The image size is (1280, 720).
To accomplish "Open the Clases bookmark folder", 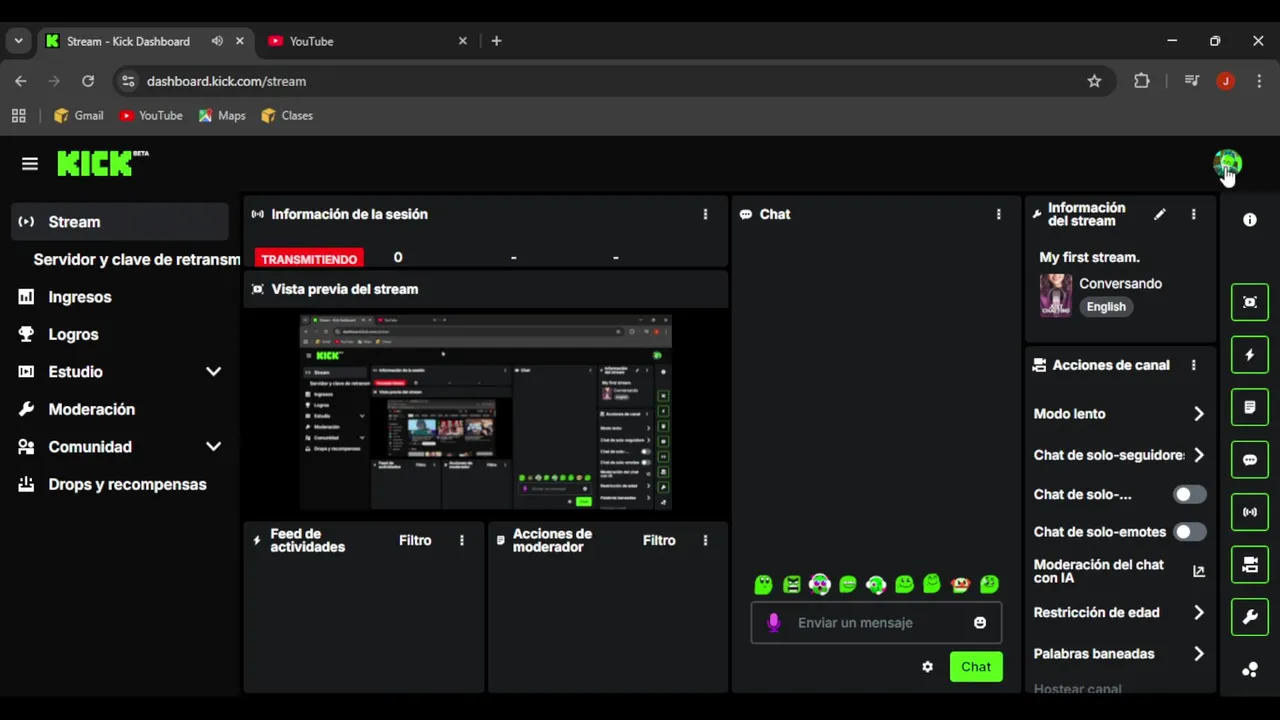I will 287,115.
